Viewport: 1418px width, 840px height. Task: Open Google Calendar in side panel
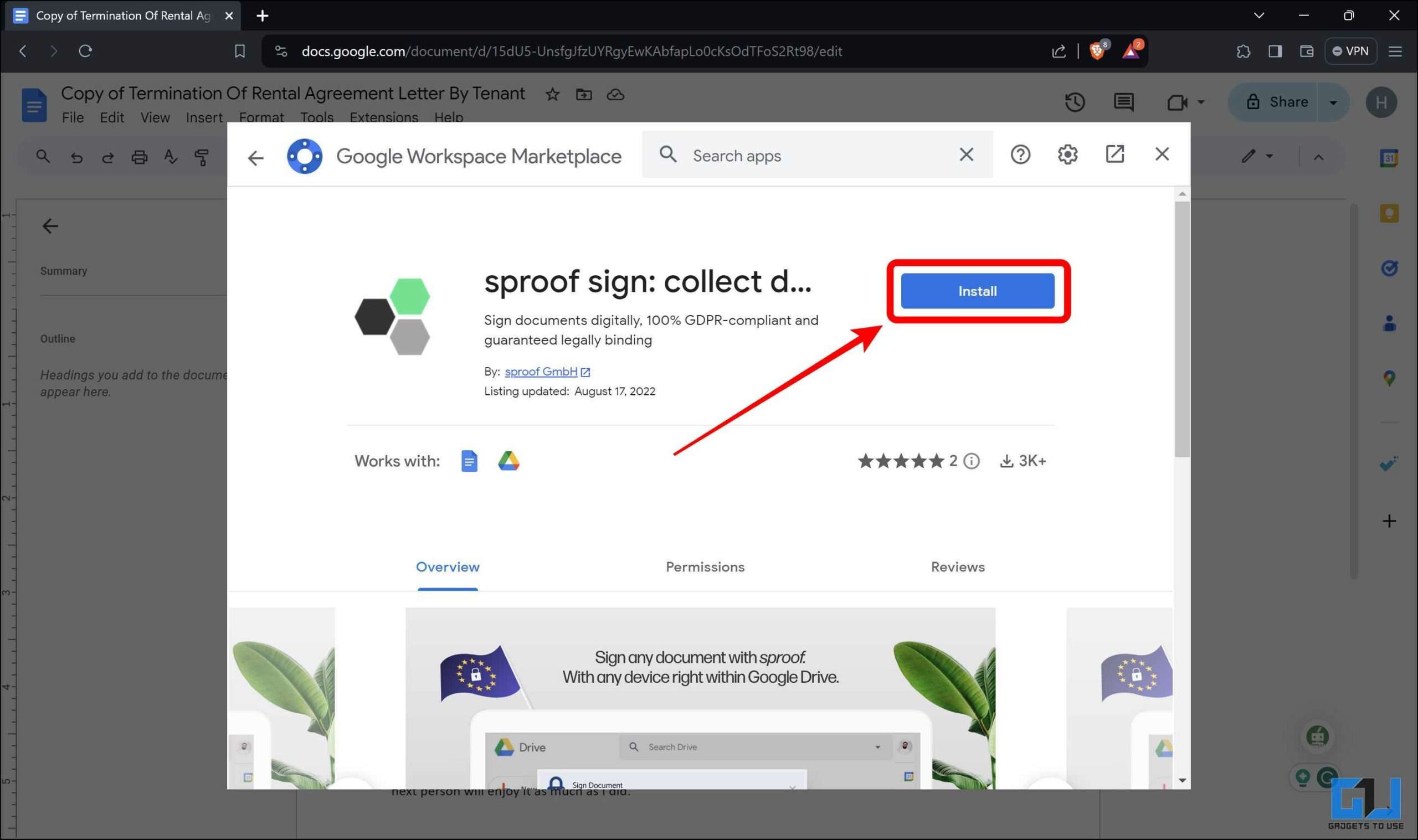[1389, 158]
